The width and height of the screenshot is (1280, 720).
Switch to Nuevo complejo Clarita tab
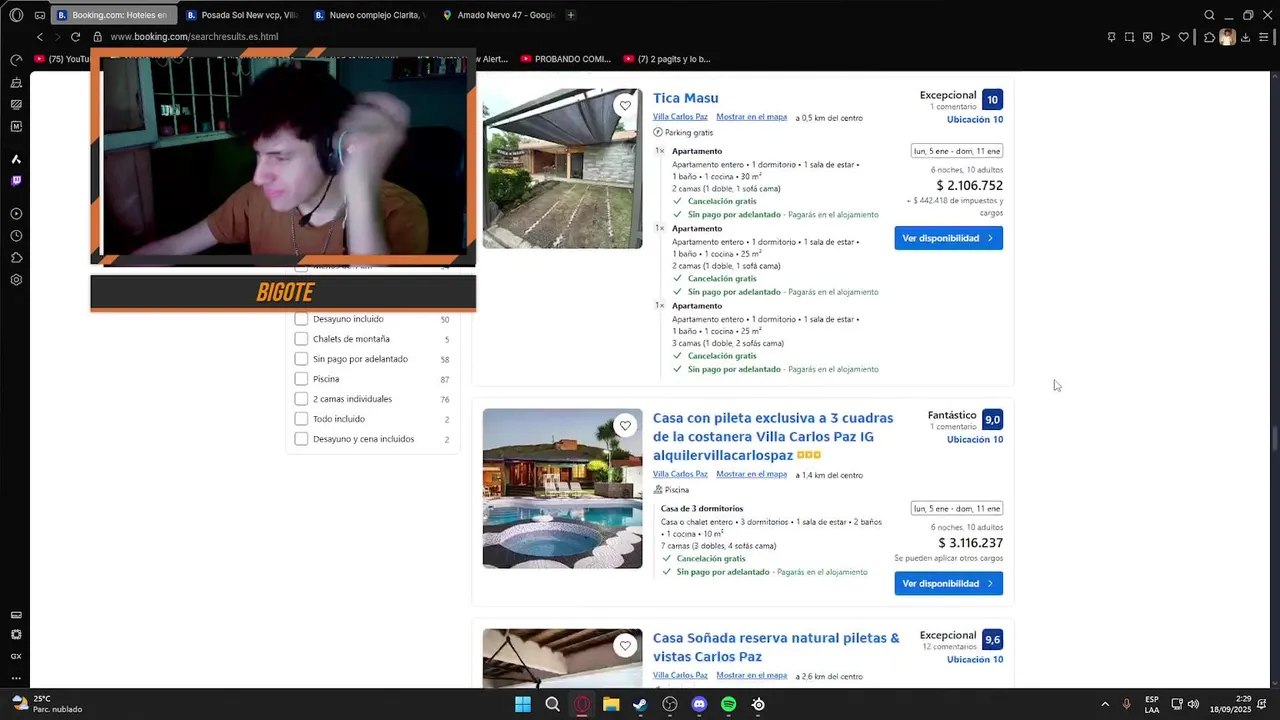tap(370, 15)
